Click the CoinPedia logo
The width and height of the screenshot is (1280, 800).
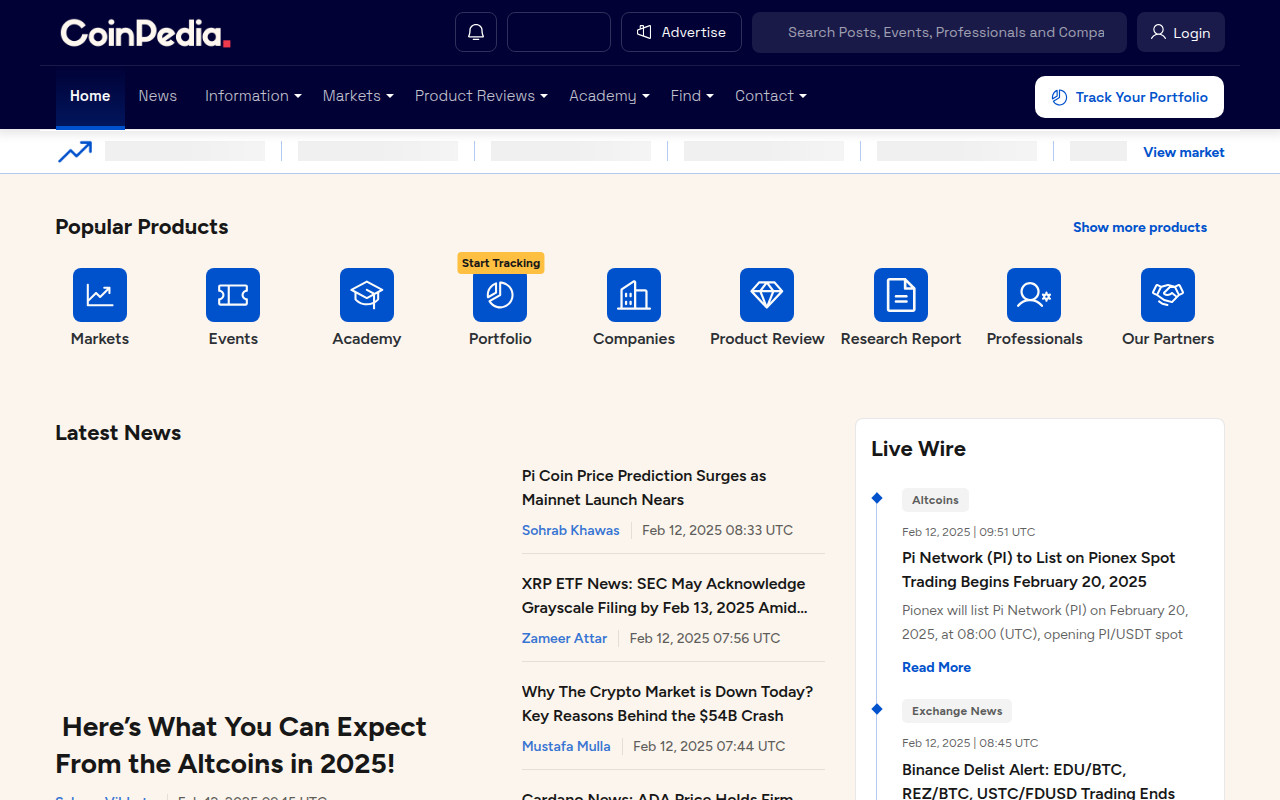[x=146, y=33]
